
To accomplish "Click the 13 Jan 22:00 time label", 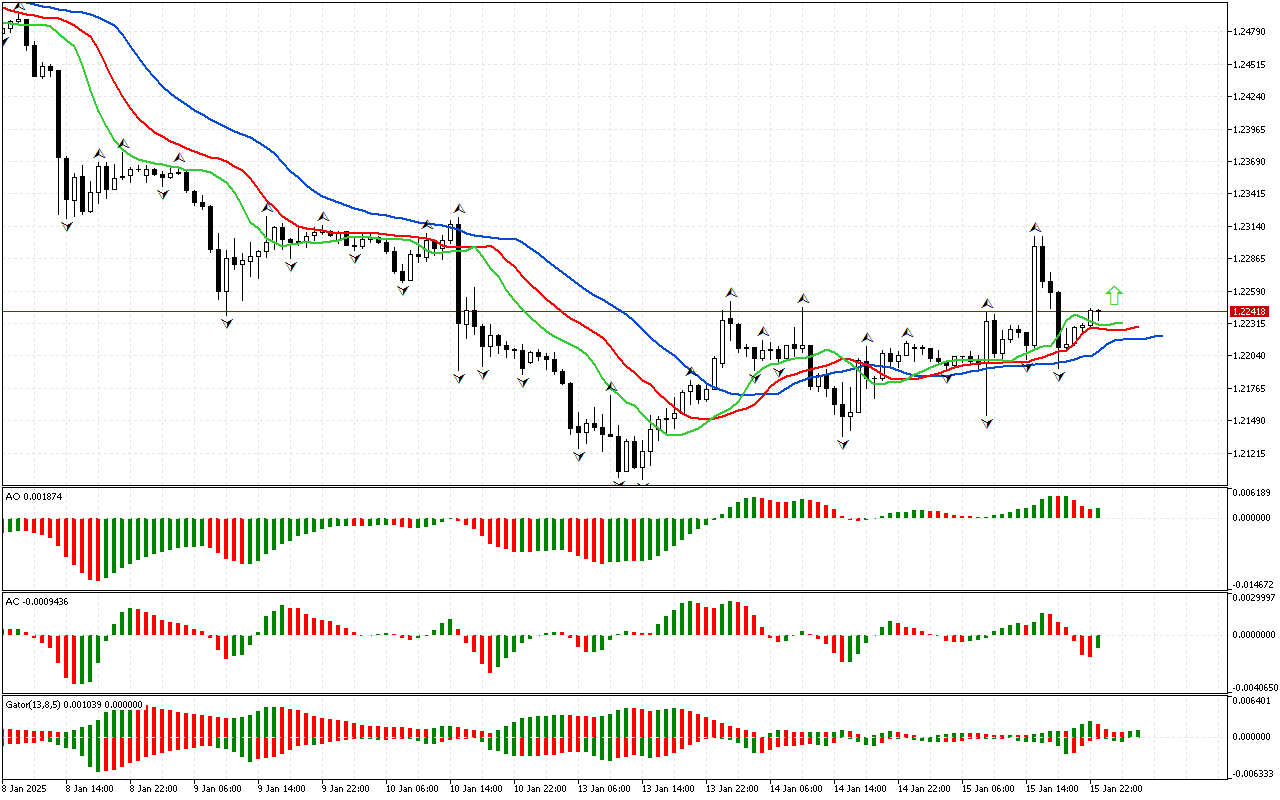I will coord(731,789).
